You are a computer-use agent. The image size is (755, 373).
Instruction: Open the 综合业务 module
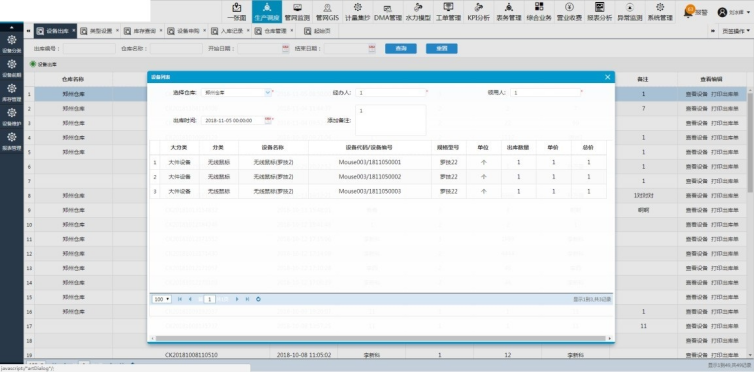539,12
